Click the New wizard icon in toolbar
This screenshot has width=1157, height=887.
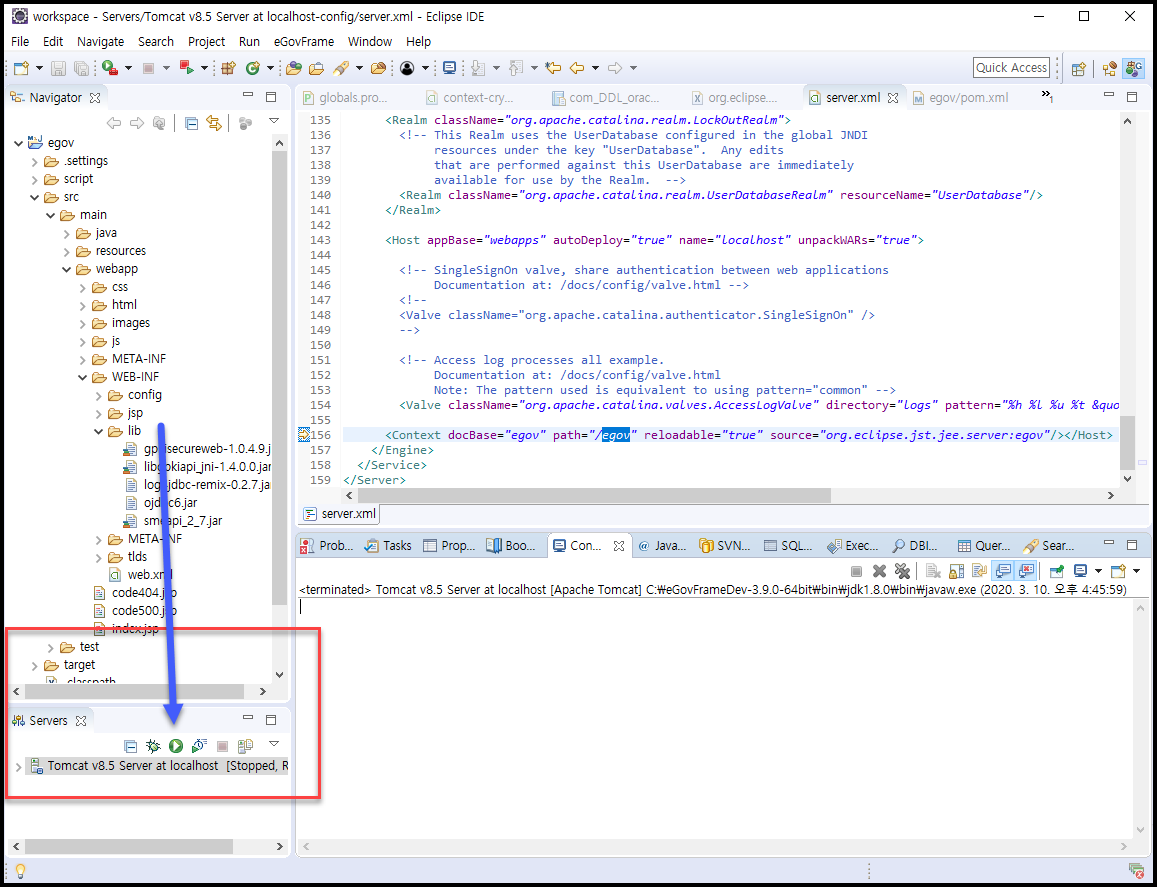click(21, 68)
